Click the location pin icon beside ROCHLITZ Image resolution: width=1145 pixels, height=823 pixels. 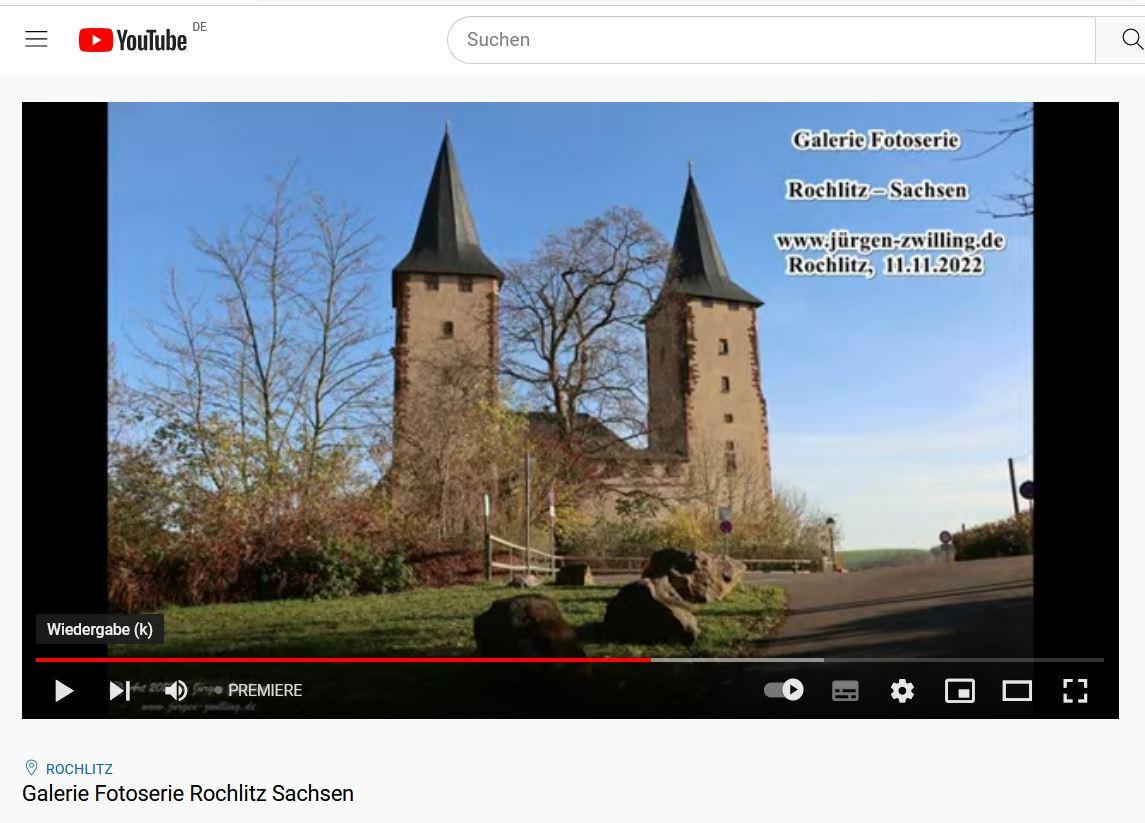point(31,768)
